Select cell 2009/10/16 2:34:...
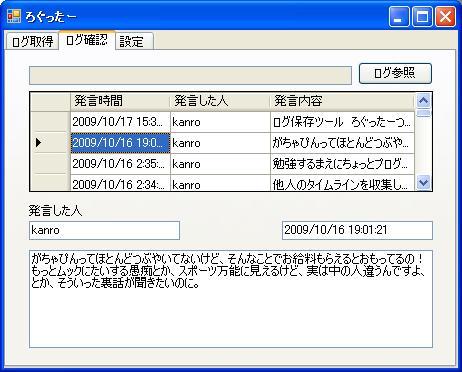462x372 pixels. 120,183
